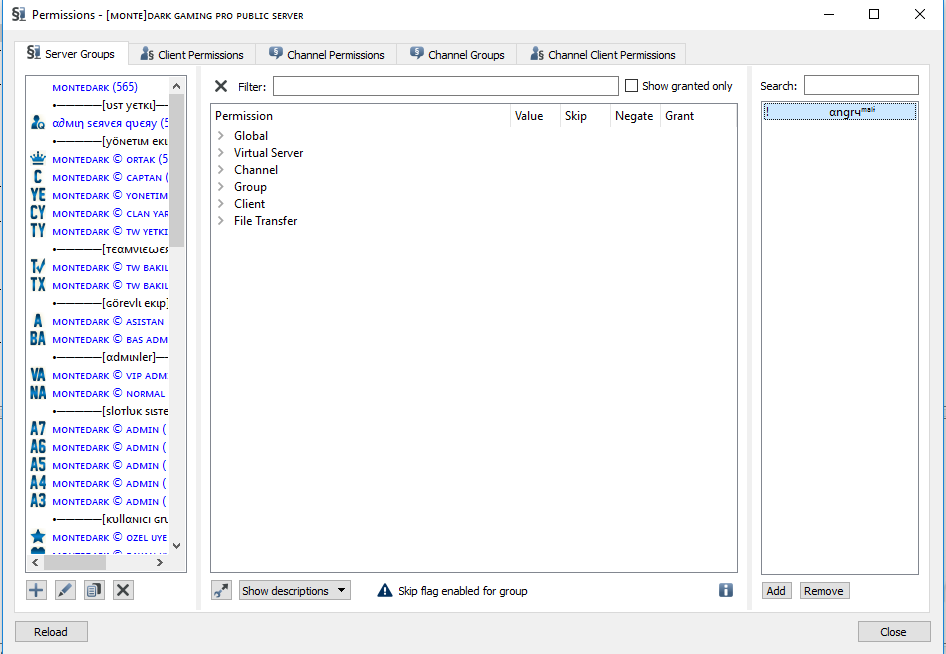Select the CY icon for CLAN YAR group
The height and width of the screenshot is (654, 946).
(x=38, y=214)
